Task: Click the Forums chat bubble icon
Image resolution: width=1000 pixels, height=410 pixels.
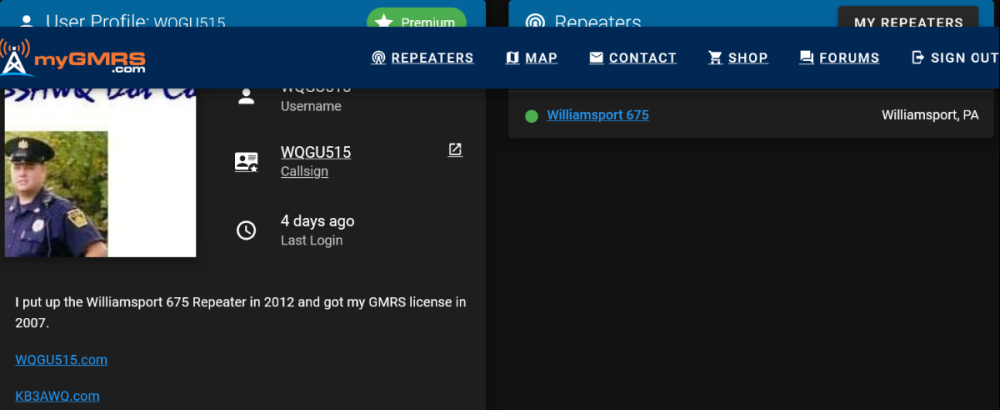Action: (x=806, y=58)
